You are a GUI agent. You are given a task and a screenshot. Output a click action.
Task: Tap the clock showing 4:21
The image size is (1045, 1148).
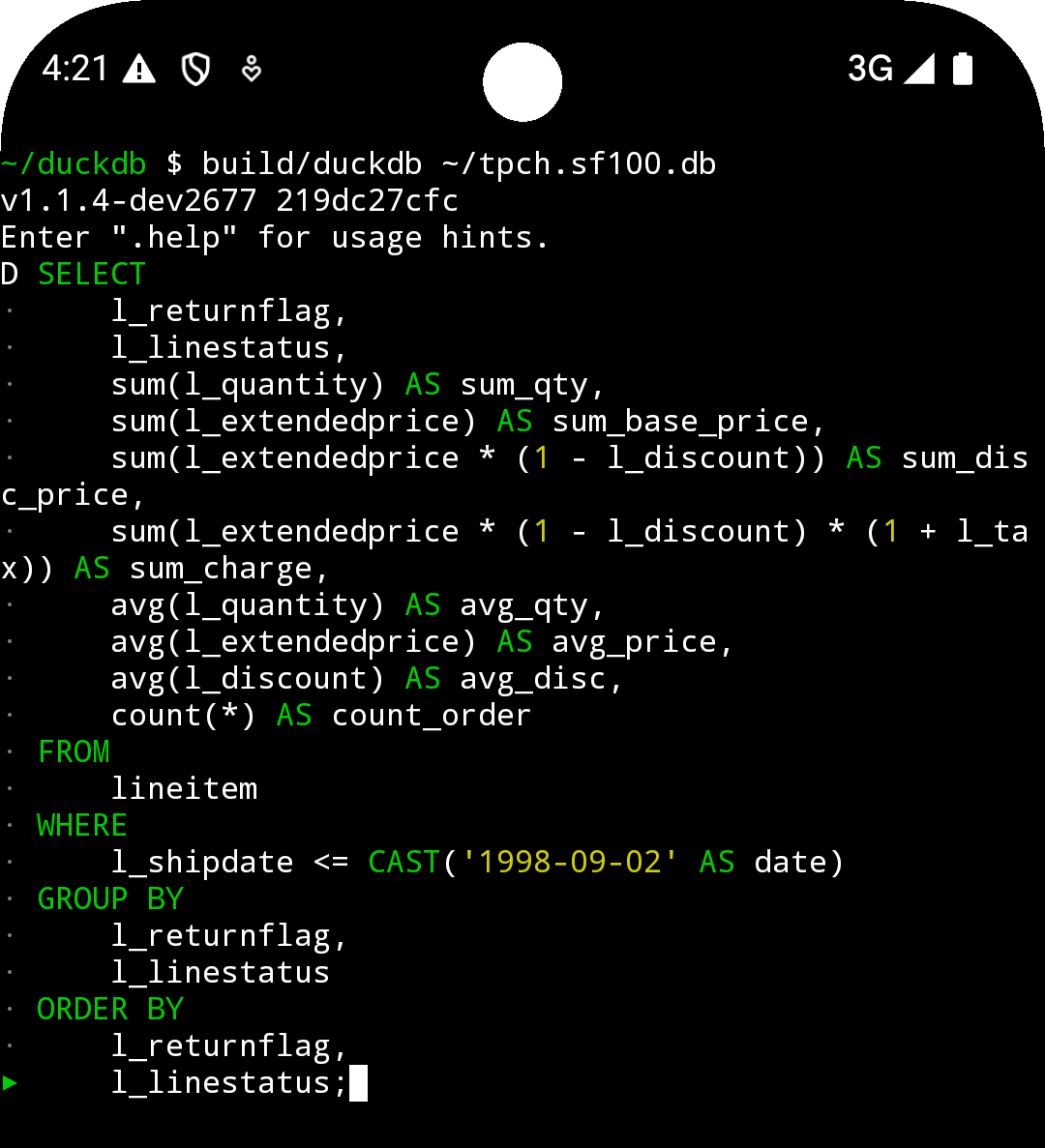[75, 69]
